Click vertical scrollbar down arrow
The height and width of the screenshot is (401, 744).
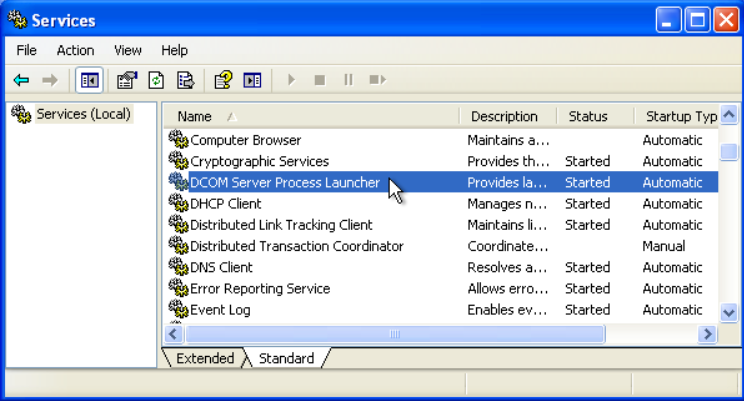coord(729,312)
